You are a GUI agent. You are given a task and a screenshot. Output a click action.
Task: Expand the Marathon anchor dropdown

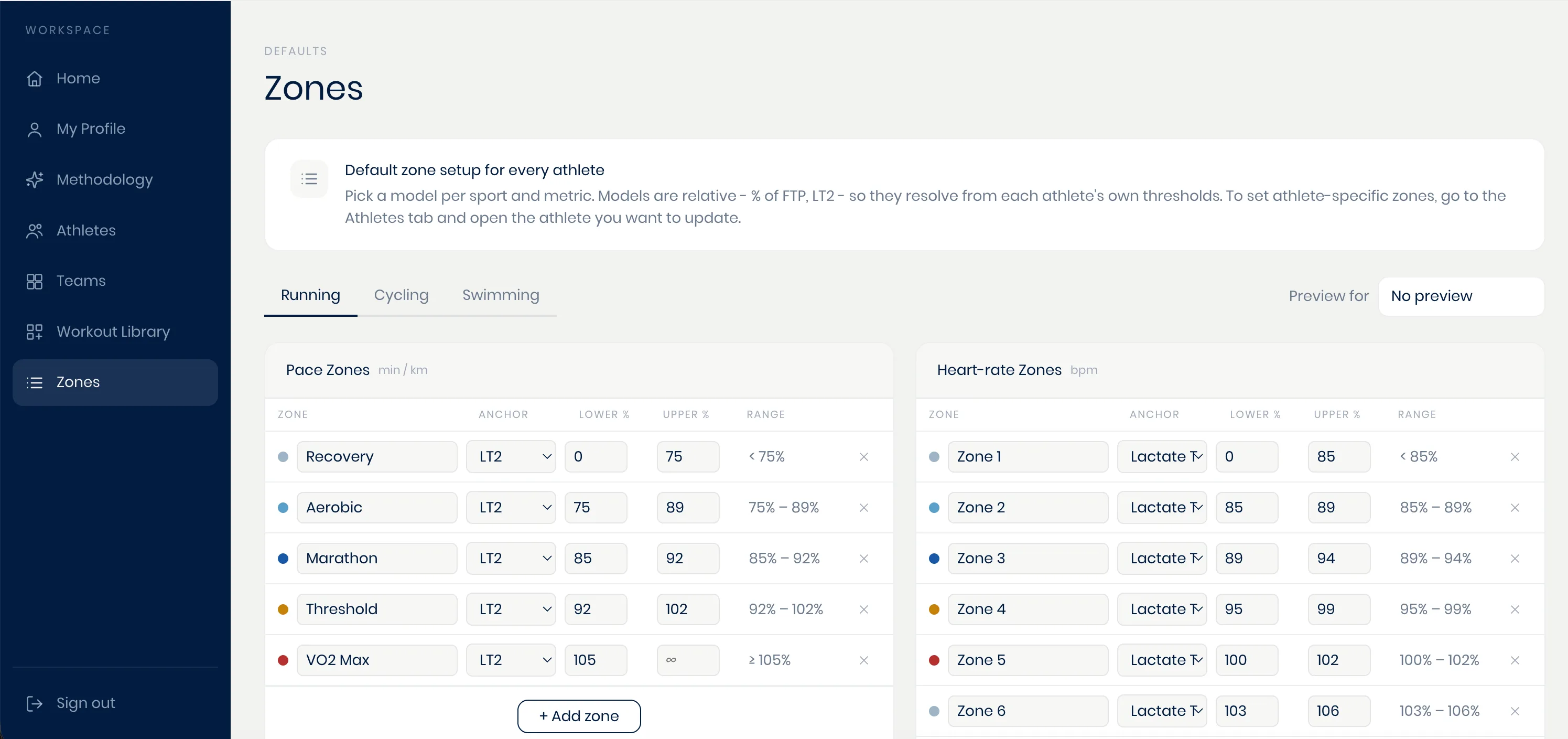click(x=511, y=558)
